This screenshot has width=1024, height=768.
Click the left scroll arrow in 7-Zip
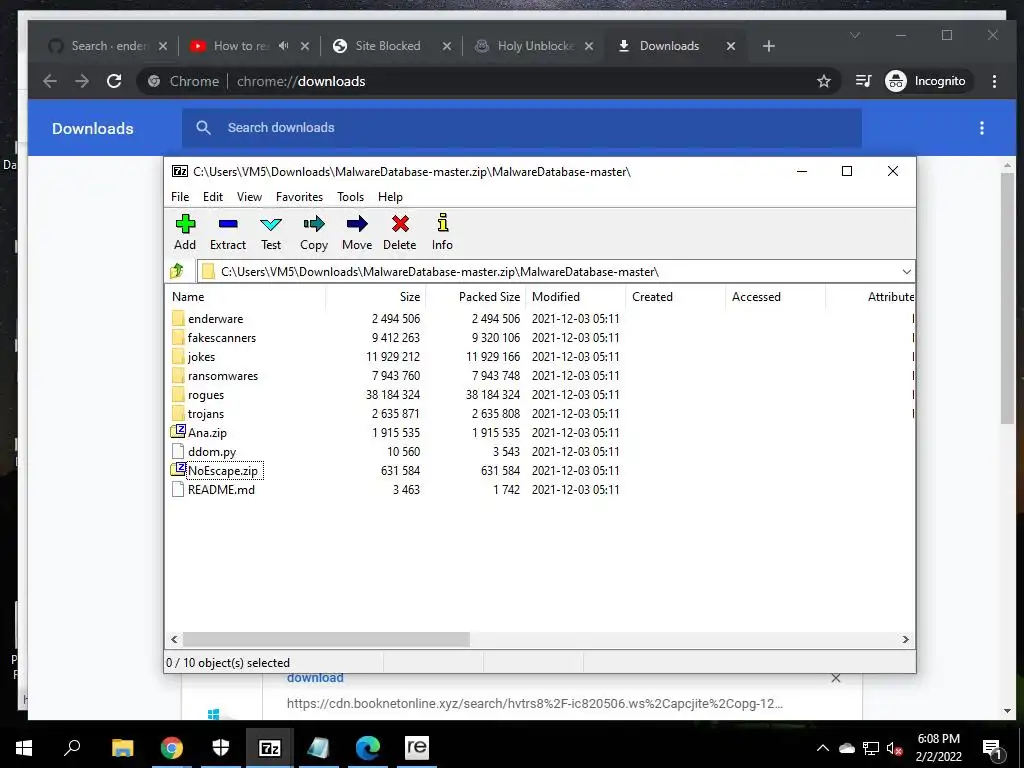tap(174, 639)
